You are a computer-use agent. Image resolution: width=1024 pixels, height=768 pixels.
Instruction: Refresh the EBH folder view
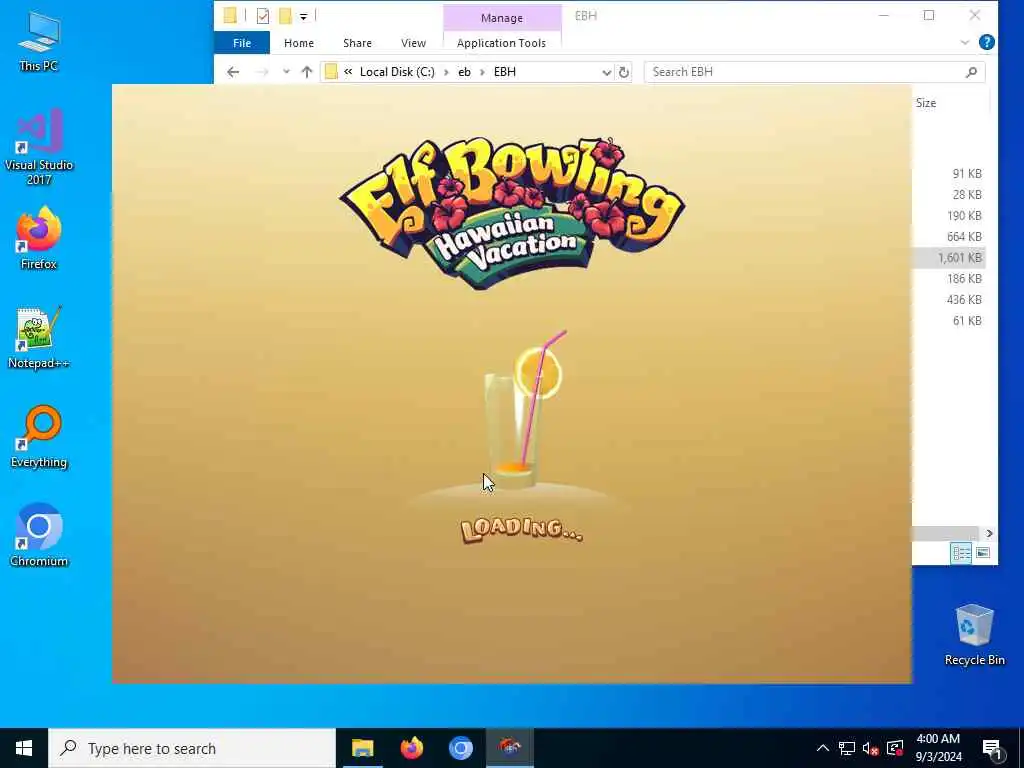(624, 72)
